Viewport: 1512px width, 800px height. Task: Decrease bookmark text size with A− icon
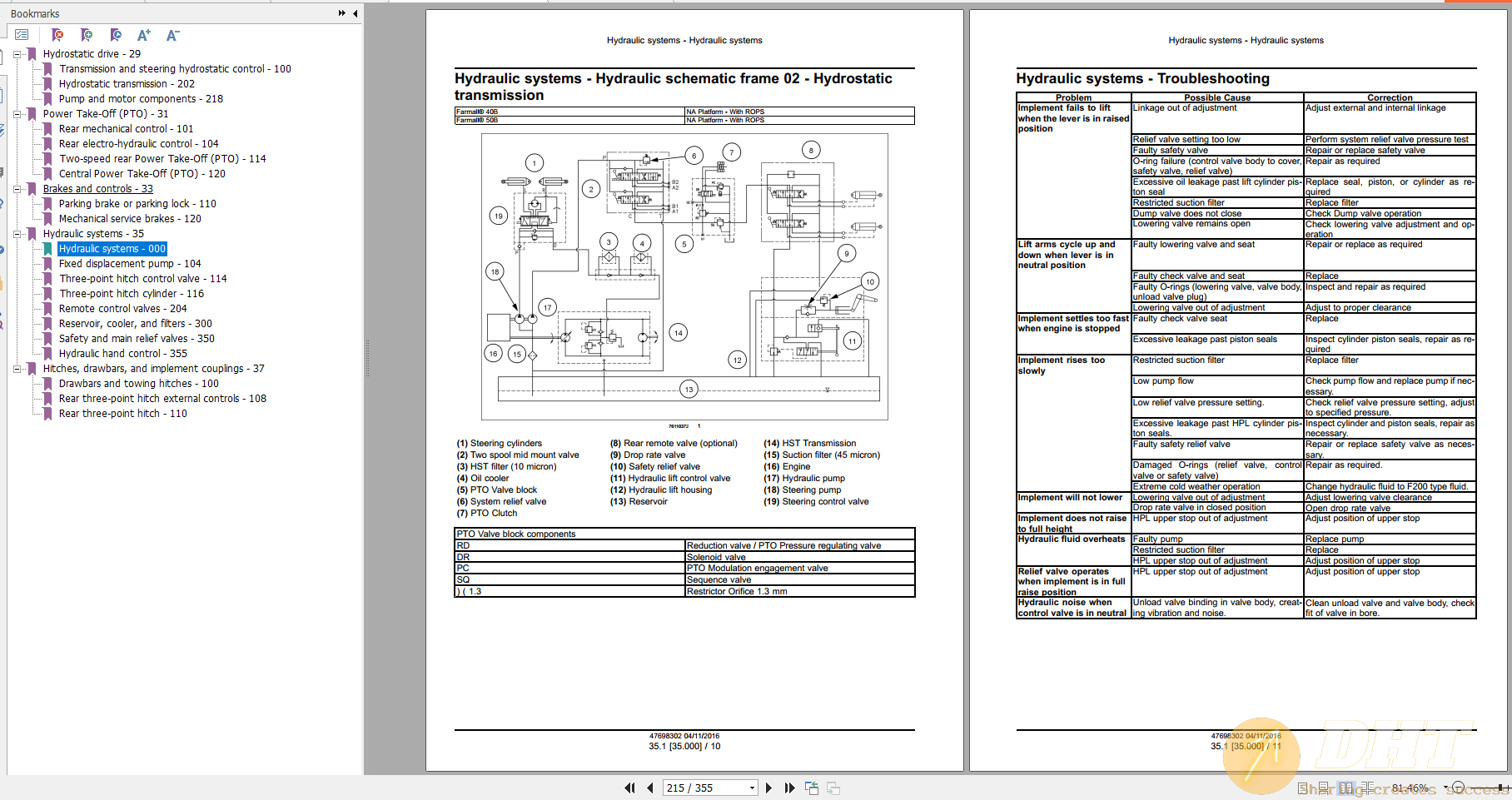[172, 35]
